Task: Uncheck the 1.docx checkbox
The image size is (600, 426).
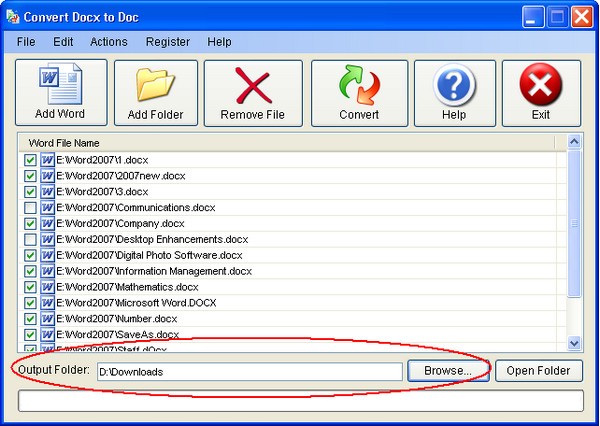Action: point(30,160)
